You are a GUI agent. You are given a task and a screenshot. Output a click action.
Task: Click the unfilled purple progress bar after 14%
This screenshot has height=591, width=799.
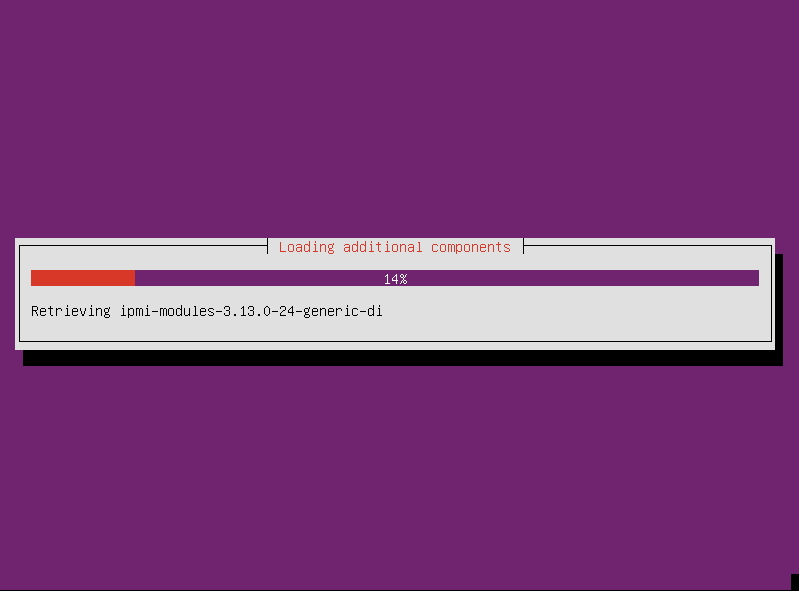click(583, 278)
